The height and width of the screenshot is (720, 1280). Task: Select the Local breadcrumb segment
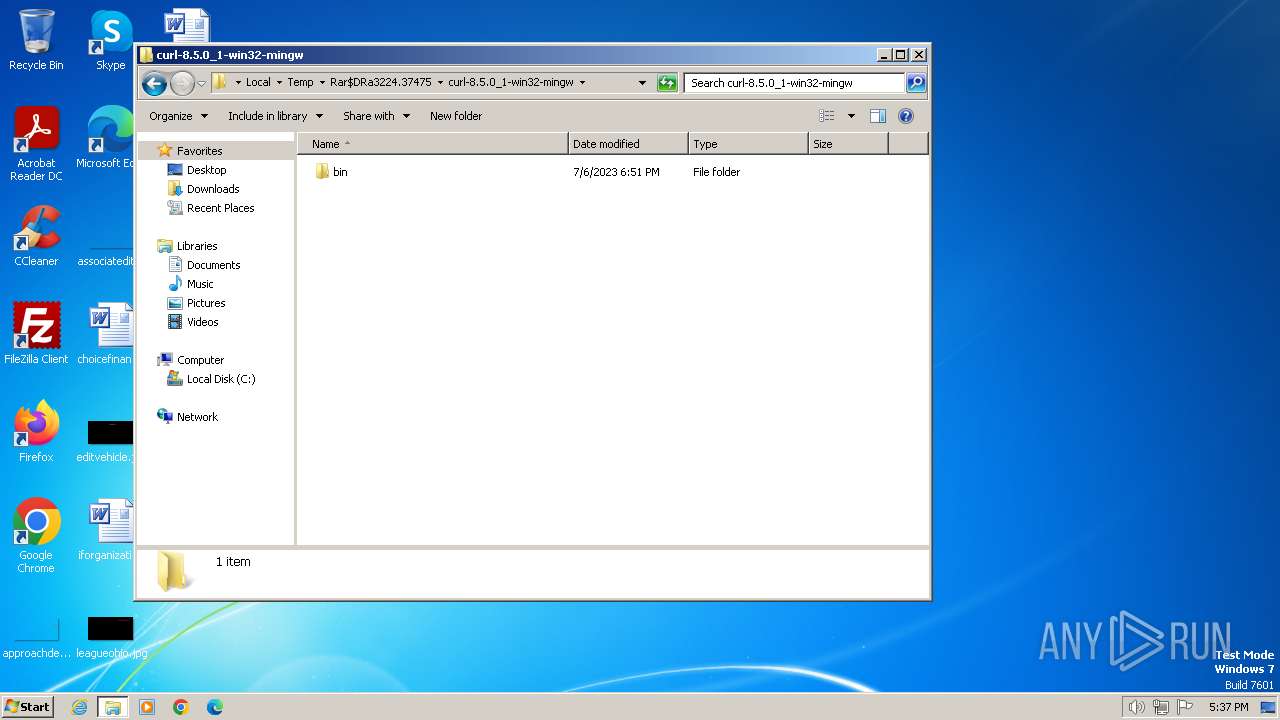tap(258, 83)
